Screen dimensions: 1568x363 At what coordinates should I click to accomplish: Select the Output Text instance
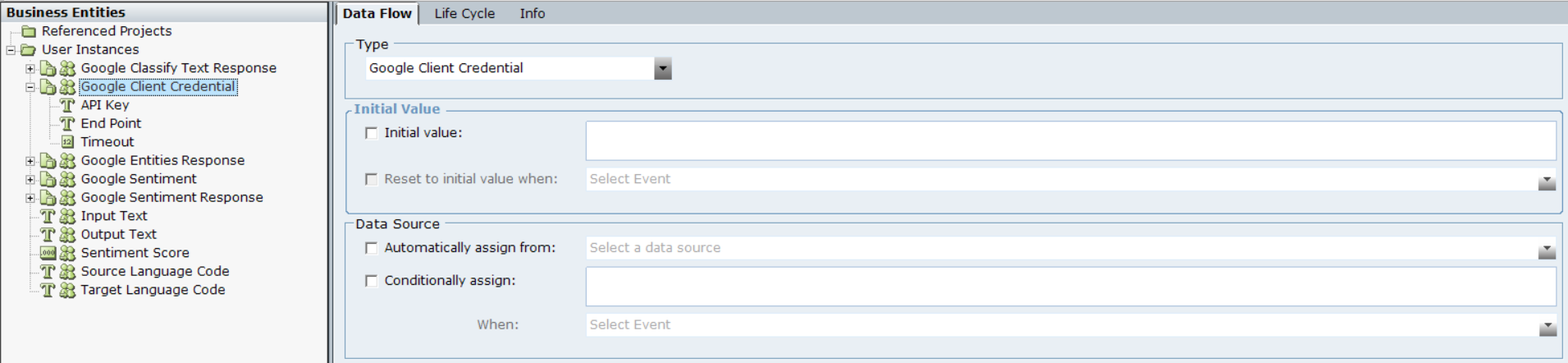pos(118,234)
